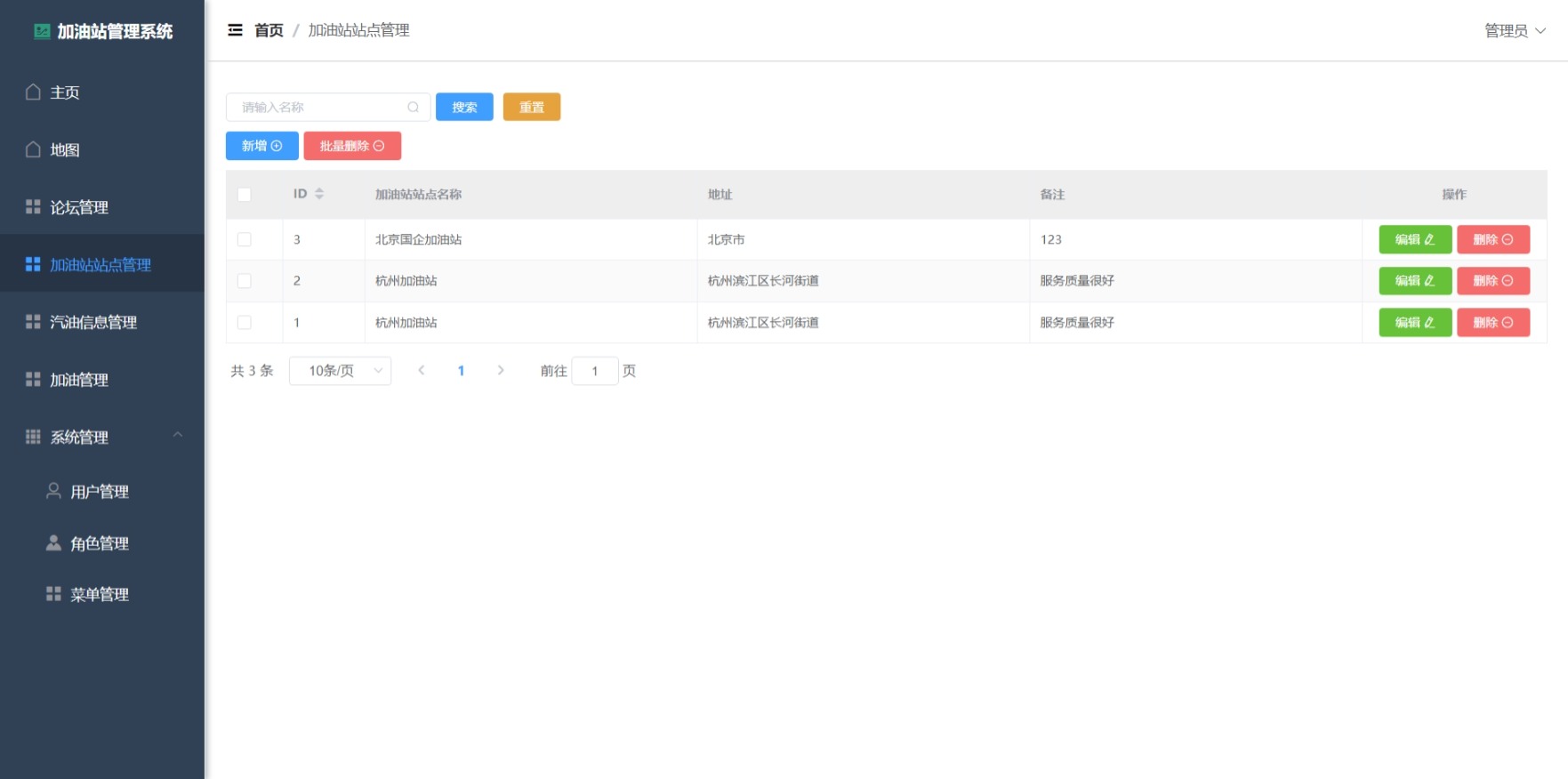This screenshot has height=779, width=1568.
Task: Open 论坛管理 menu item
Action: (102, 207)
